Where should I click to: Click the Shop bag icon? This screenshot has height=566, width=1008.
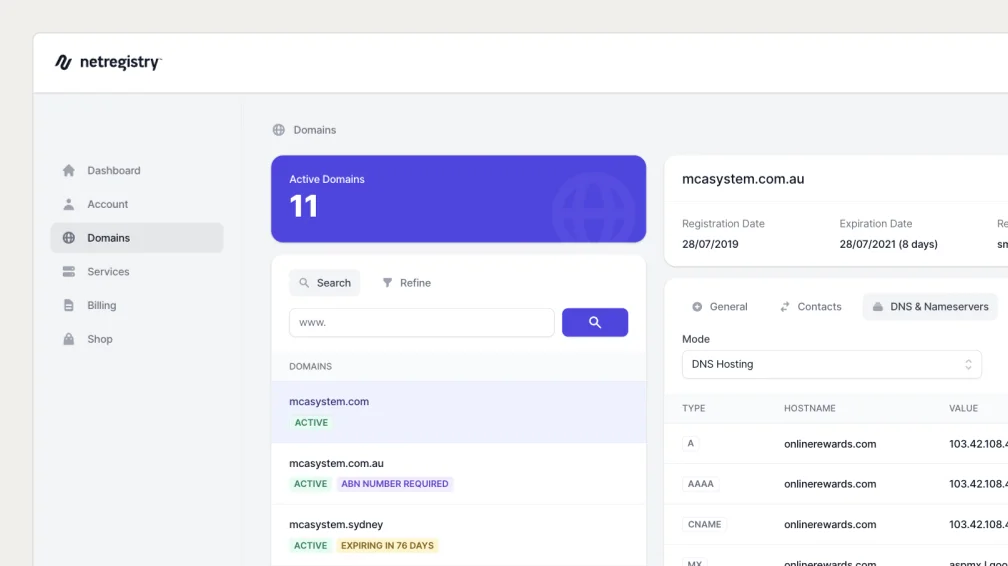pyautogui.click(x=69, y=339)
